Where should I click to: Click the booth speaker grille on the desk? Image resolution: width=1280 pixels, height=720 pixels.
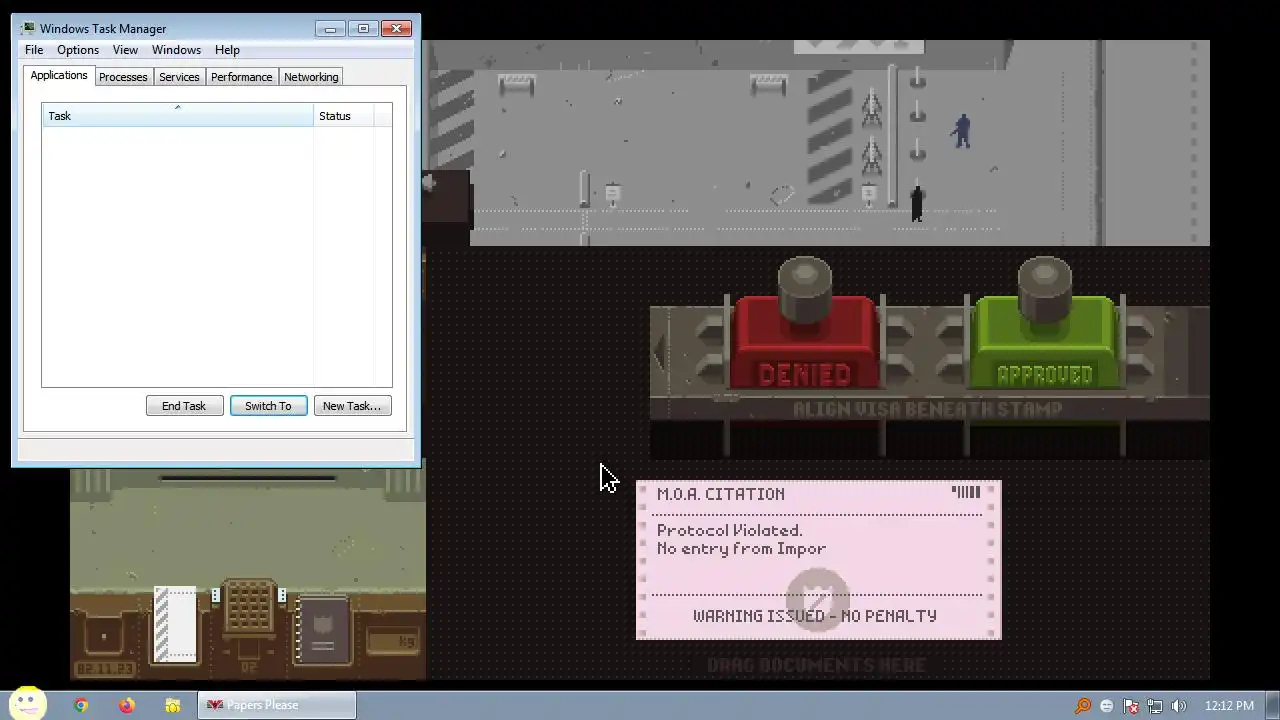point(249,608)
